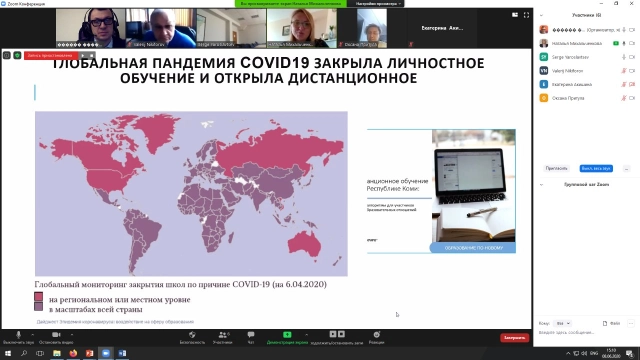Click the world map image on slide
640x360 pixels.
[191, 194]
